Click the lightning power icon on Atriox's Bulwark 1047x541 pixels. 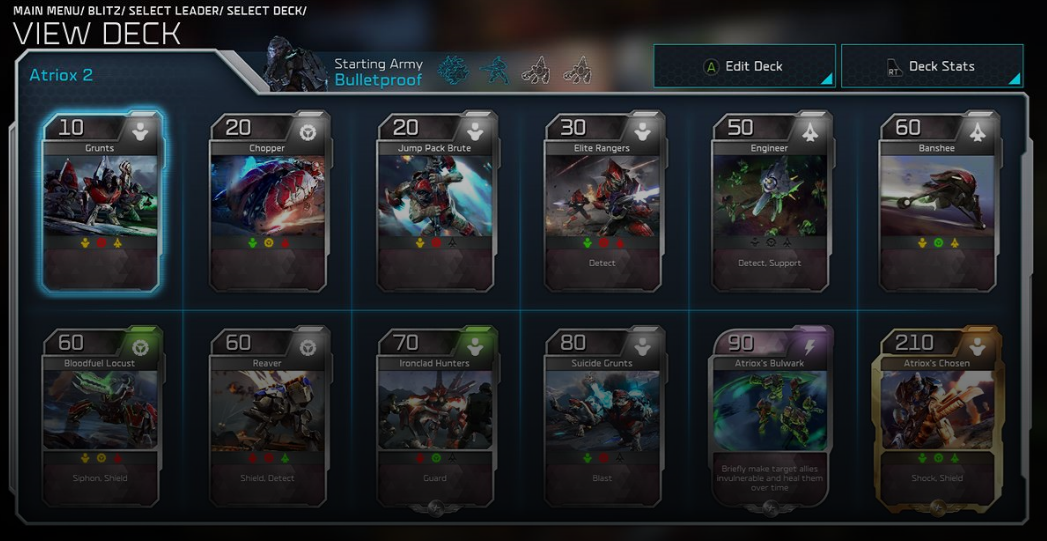810,346
